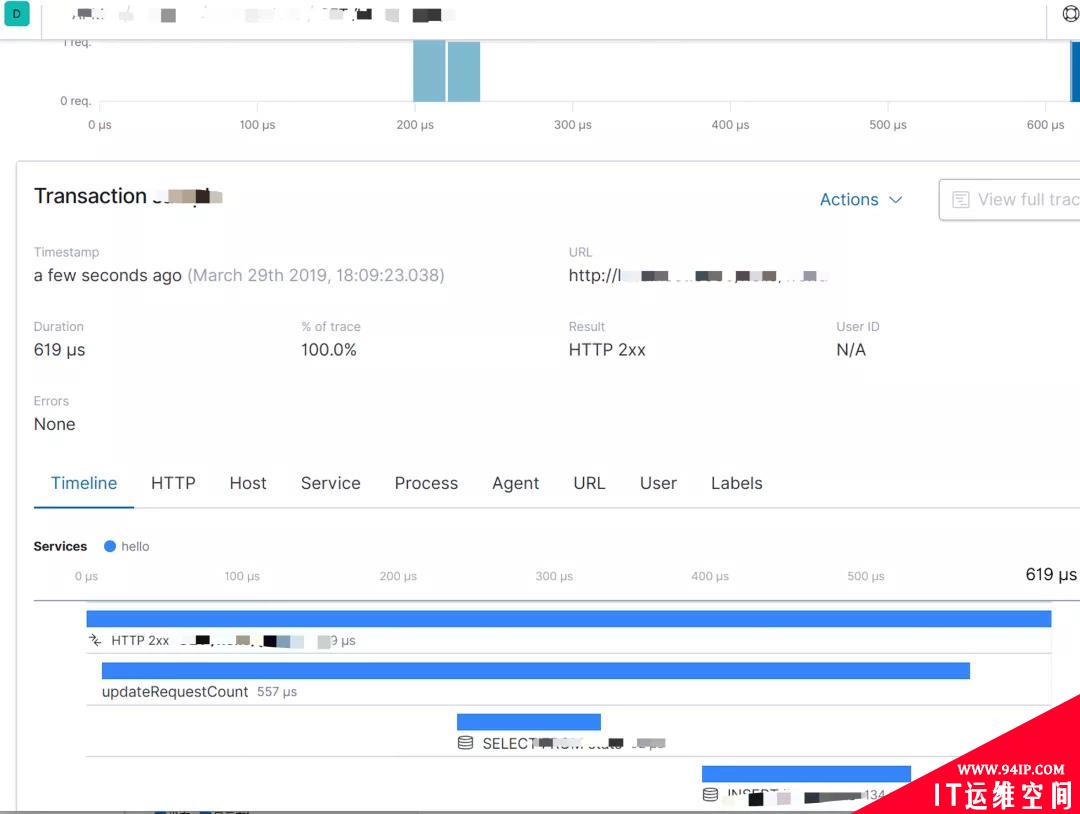Open the Labels tab
1080x814 pixels.
tap(737, 483)
